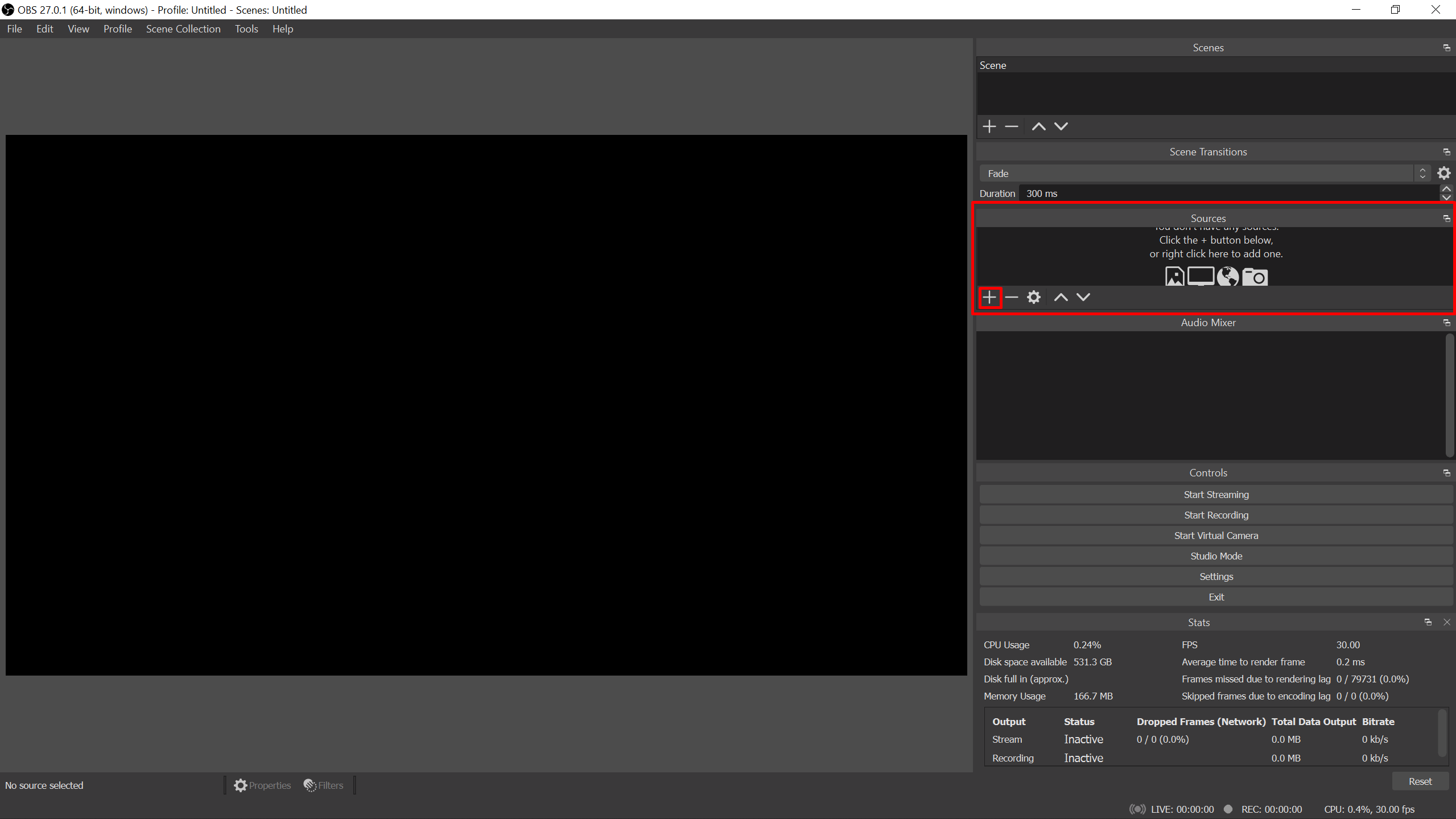Screen dimensions: 1456x819
Task: Open the Tools menu
Action: [246, 29]
